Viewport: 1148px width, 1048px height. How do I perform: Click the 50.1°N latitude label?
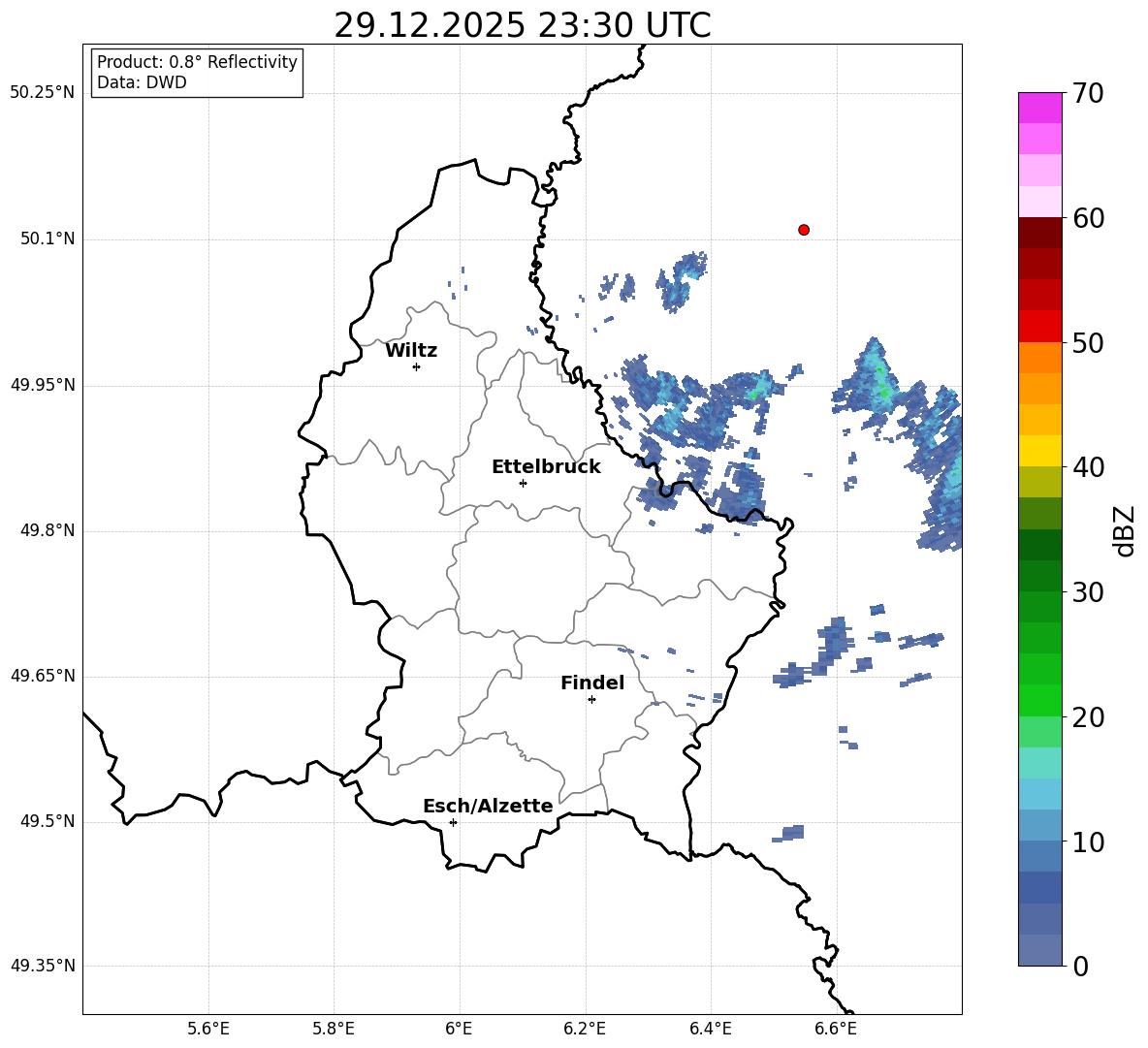[48, 238]
